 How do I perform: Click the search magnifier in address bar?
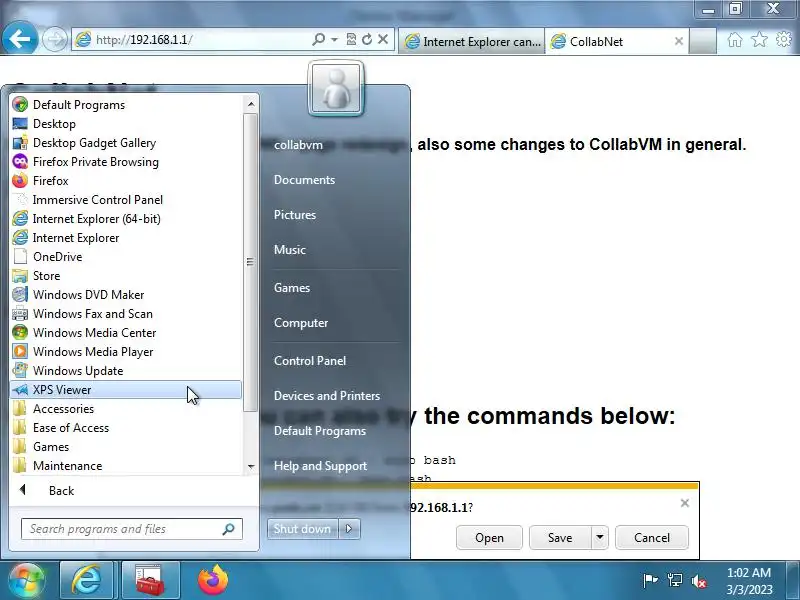[318, 39]
